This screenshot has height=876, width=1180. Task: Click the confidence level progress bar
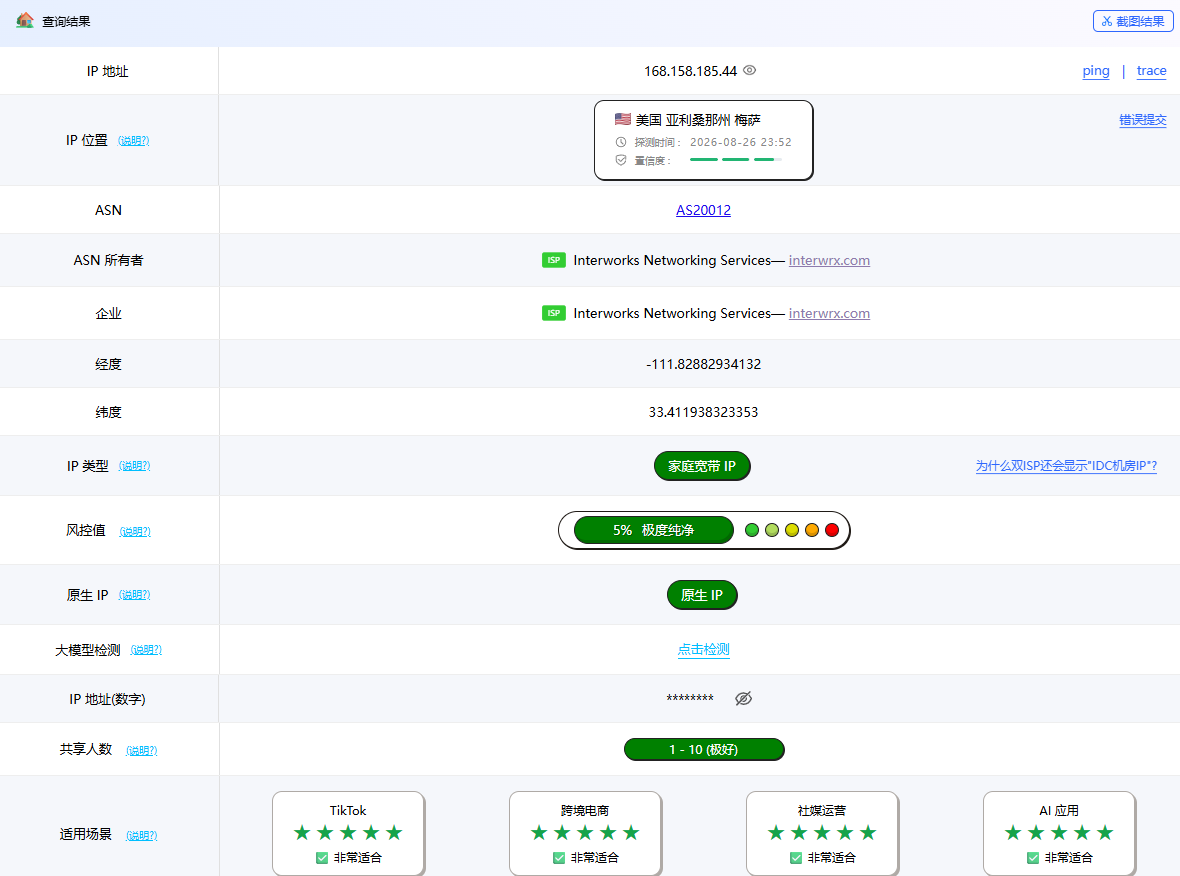coord(736,160)
